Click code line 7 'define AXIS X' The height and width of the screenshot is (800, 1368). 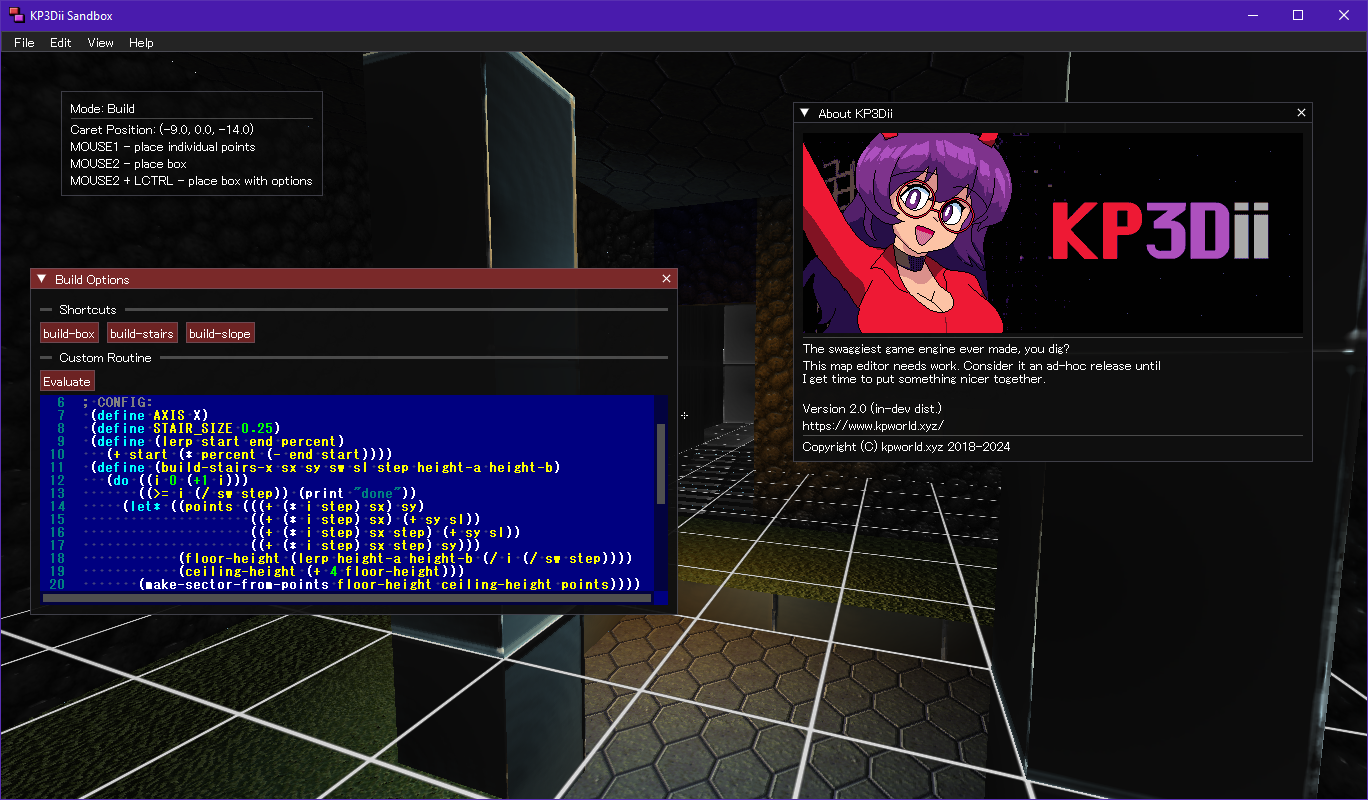click(x=150, y=415)
